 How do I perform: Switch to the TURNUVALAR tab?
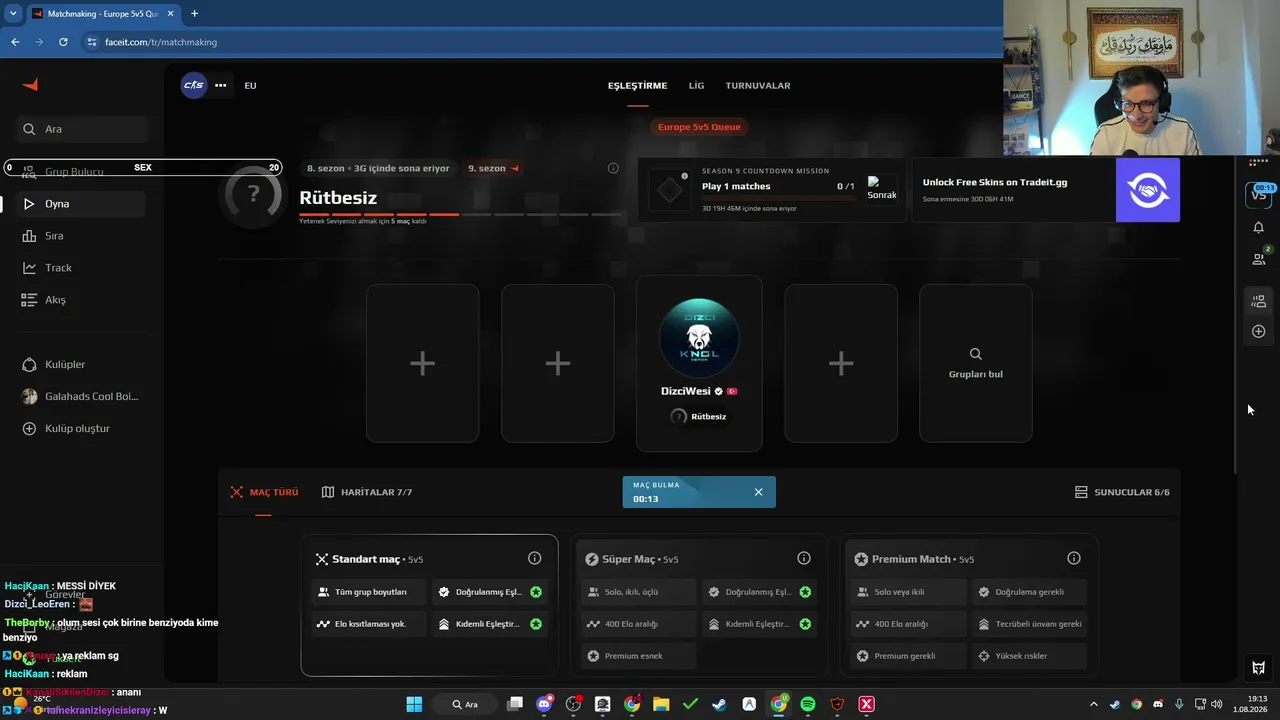758,86
